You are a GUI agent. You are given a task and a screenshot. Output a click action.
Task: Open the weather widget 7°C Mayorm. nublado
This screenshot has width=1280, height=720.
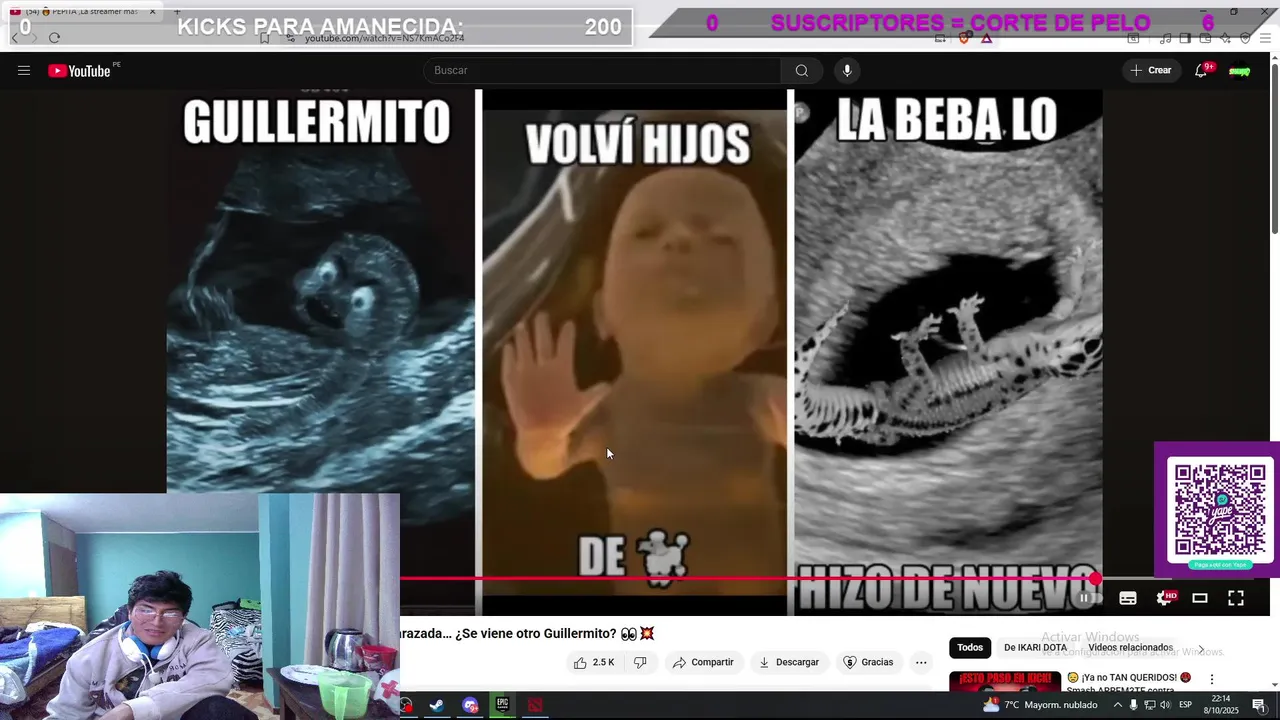1040,705
